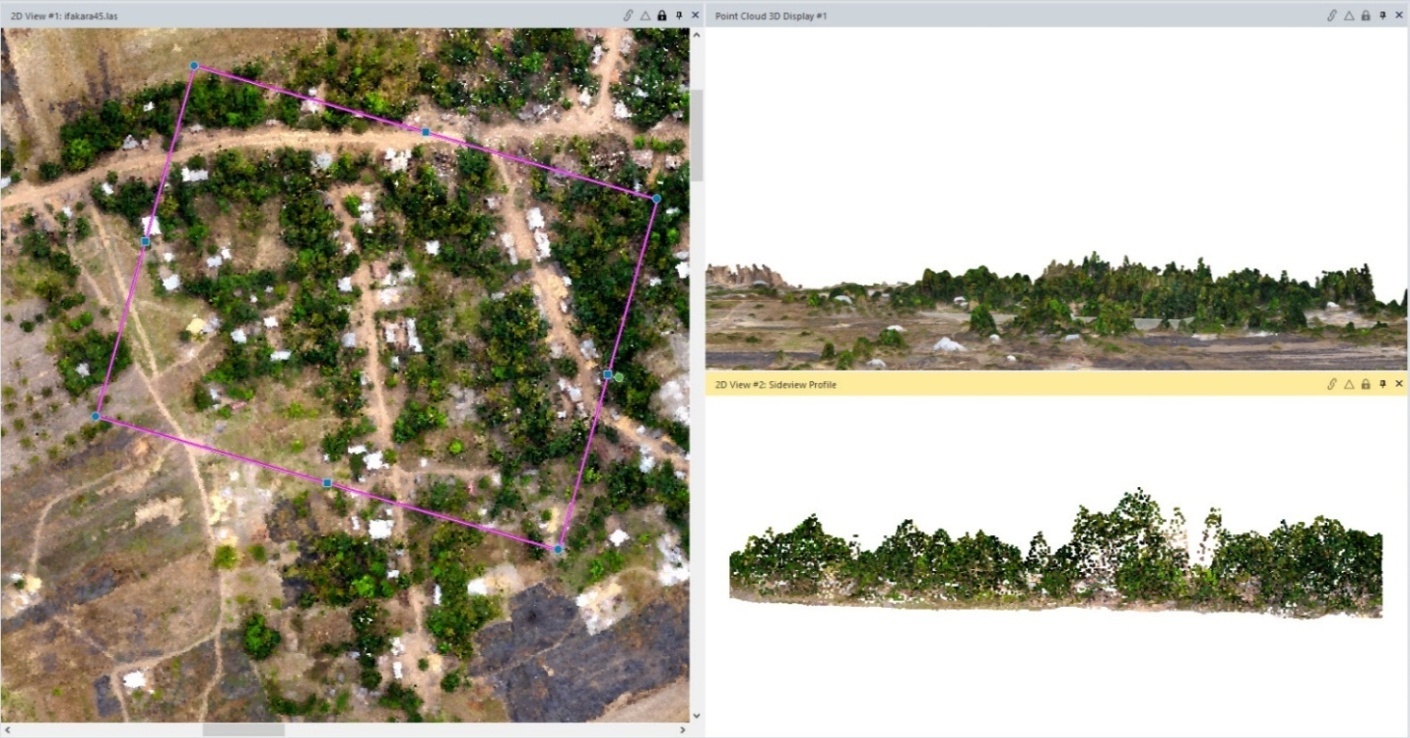1410x738 pixels.
Task: Click the top edge midpoint square handle
Action: [425, 132]
